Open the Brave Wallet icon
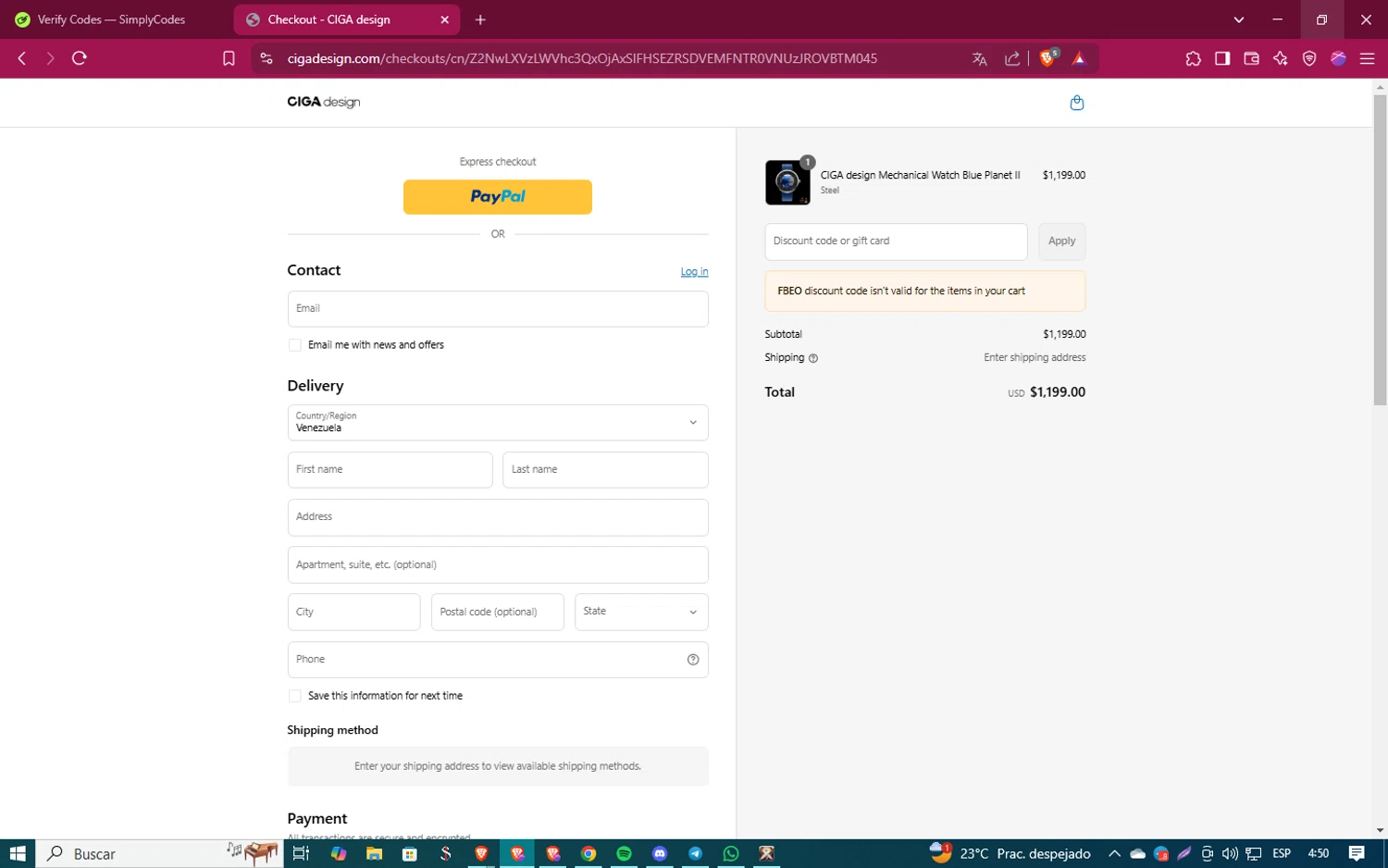The height and width of the screenshot is (868, 1388). tap(1251, 58)
